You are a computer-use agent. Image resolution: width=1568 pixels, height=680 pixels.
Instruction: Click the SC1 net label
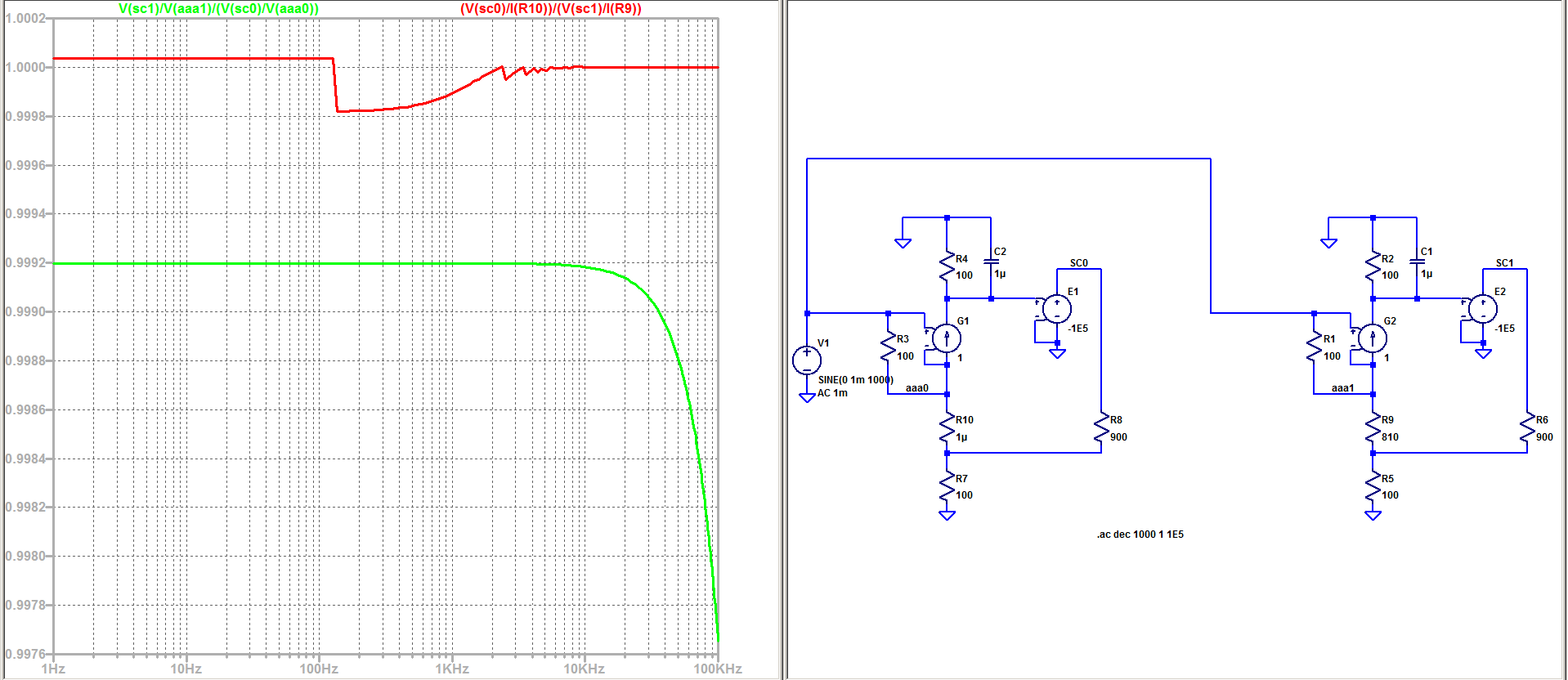[x=1504, y=263]
